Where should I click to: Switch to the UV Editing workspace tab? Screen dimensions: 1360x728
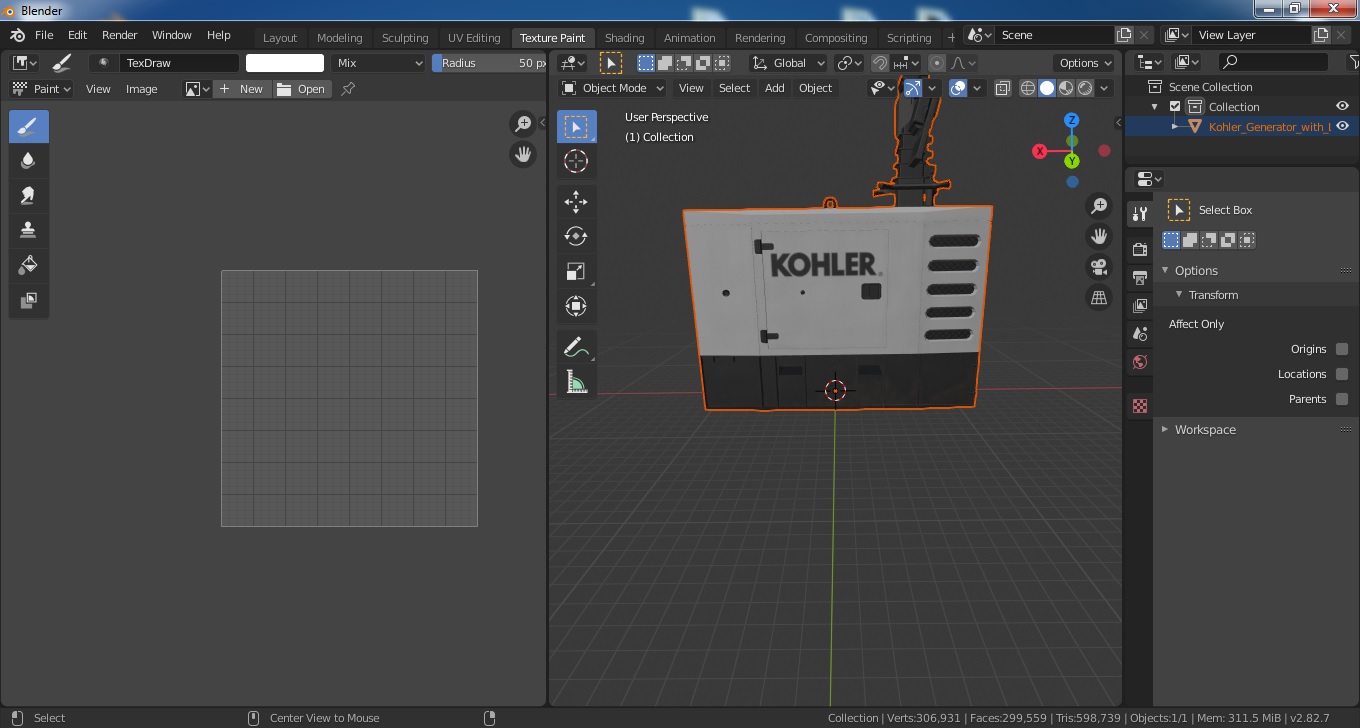coord(473,38)
